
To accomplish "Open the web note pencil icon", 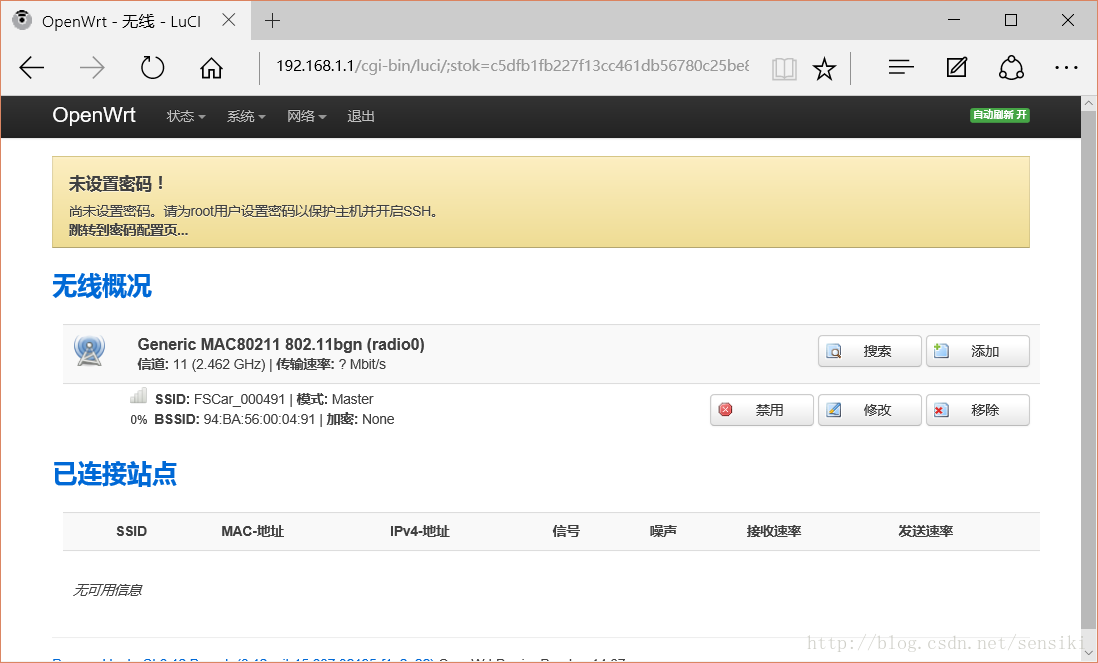I will (x=957, y=67).
